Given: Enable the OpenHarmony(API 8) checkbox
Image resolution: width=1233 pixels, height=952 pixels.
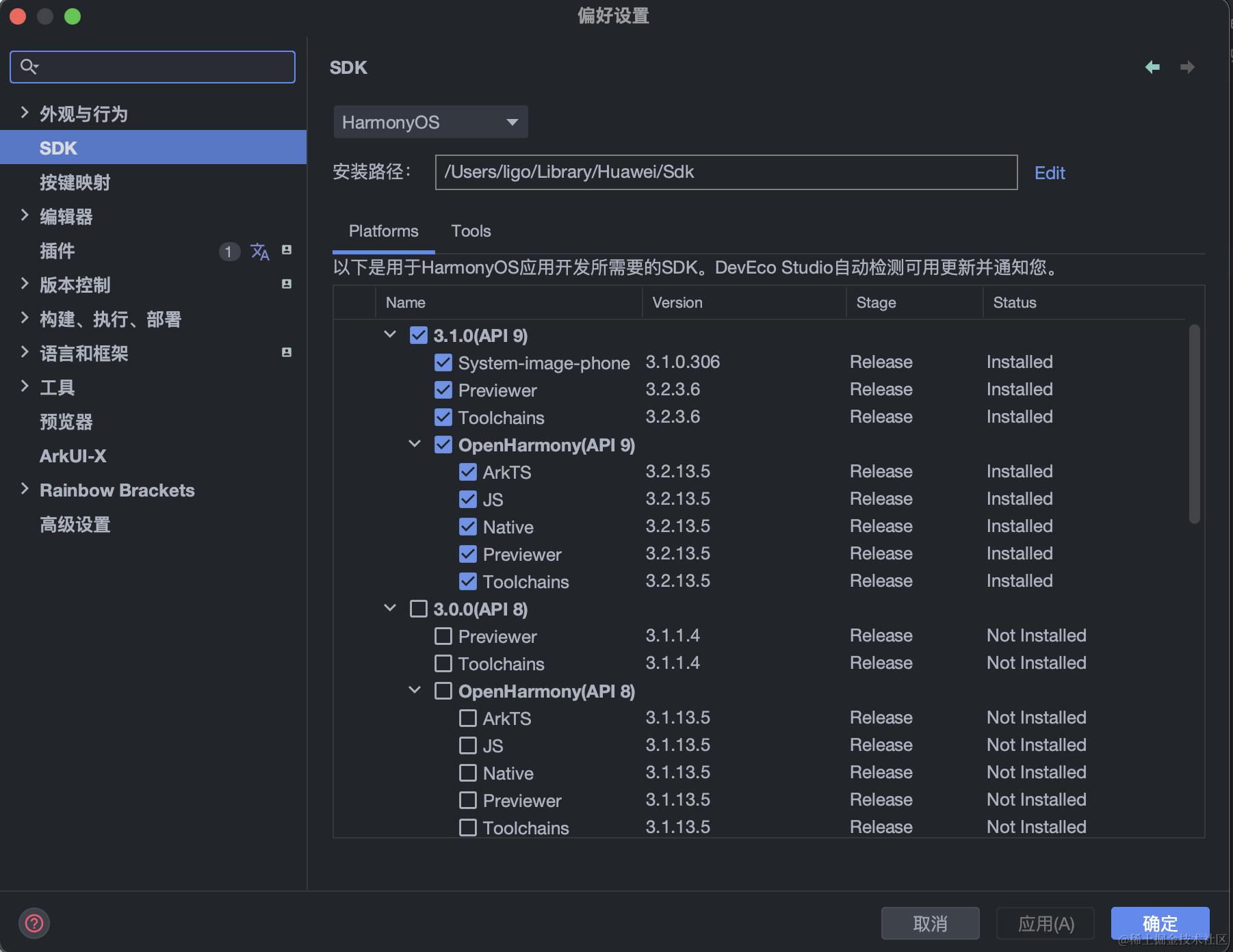Looking at the screenshot, I should click(443, 691).
